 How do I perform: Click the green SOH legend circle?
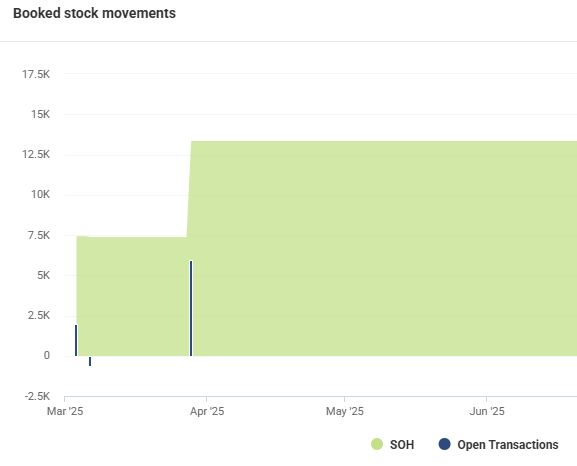coord(377,444)
